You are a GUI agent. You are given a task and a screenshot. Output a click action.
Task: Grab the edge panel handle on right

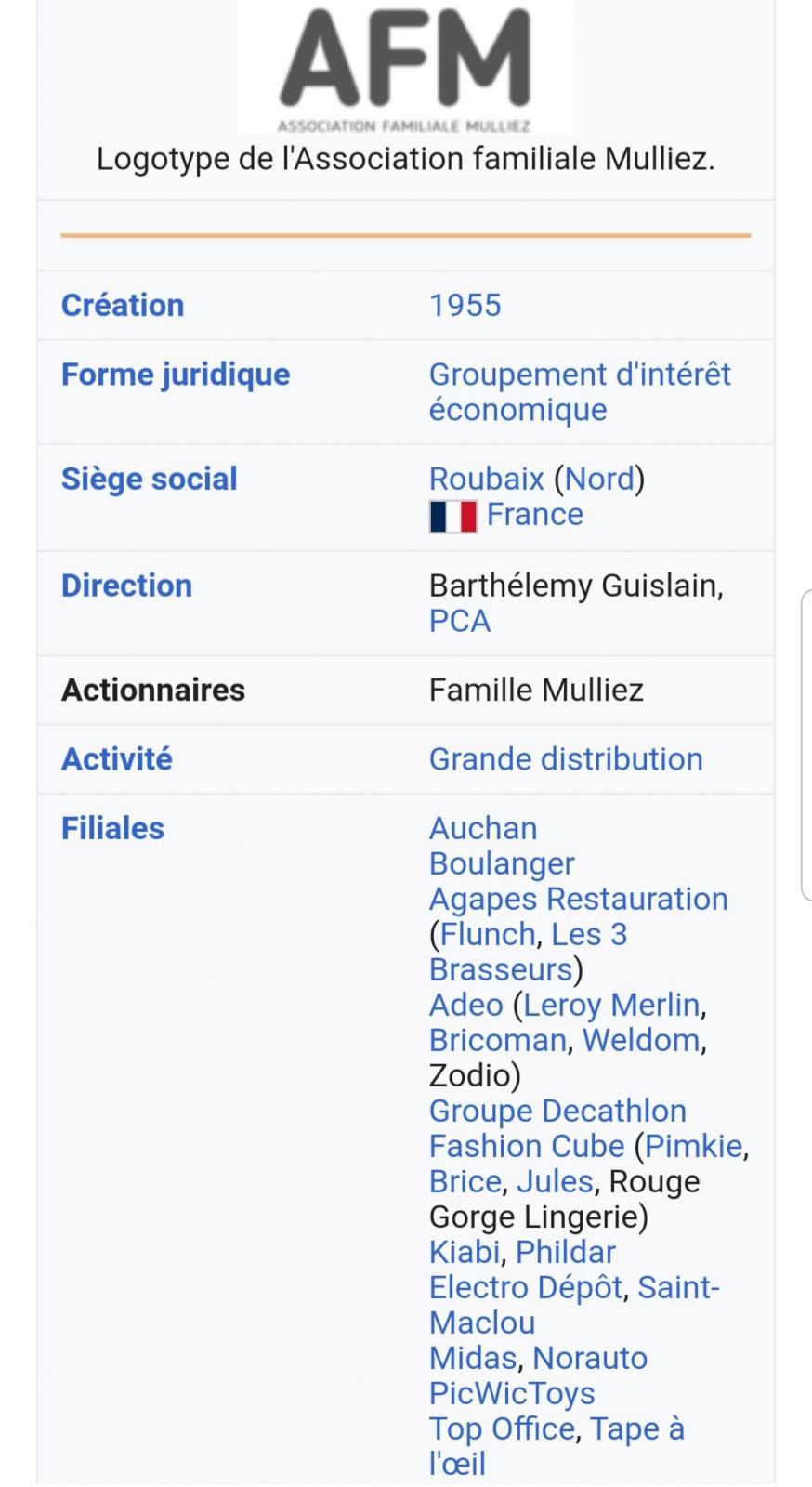pos(806,745)
